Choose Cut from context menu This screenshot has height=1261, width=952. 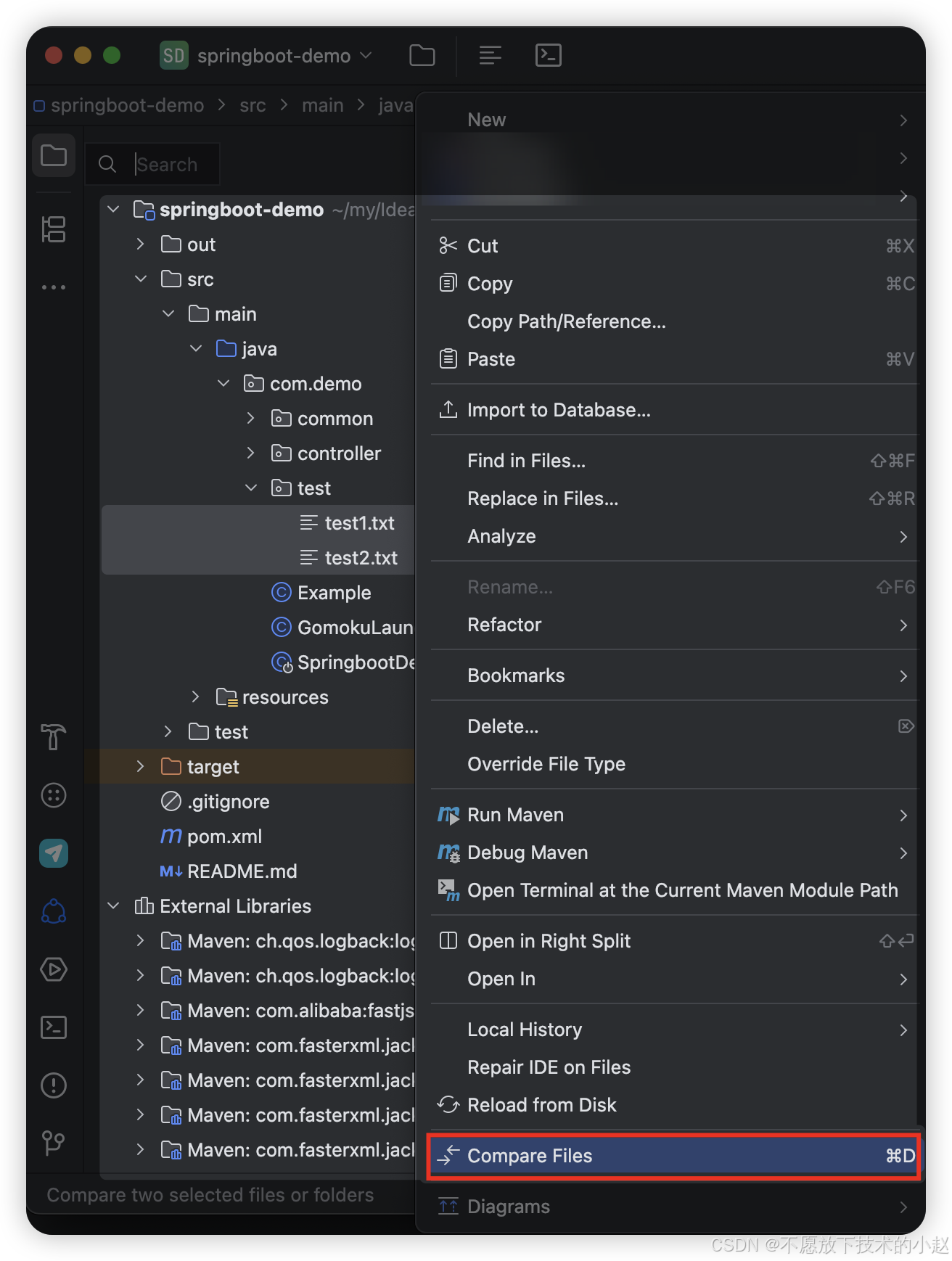pyautogui.click(x=673, y=246)
